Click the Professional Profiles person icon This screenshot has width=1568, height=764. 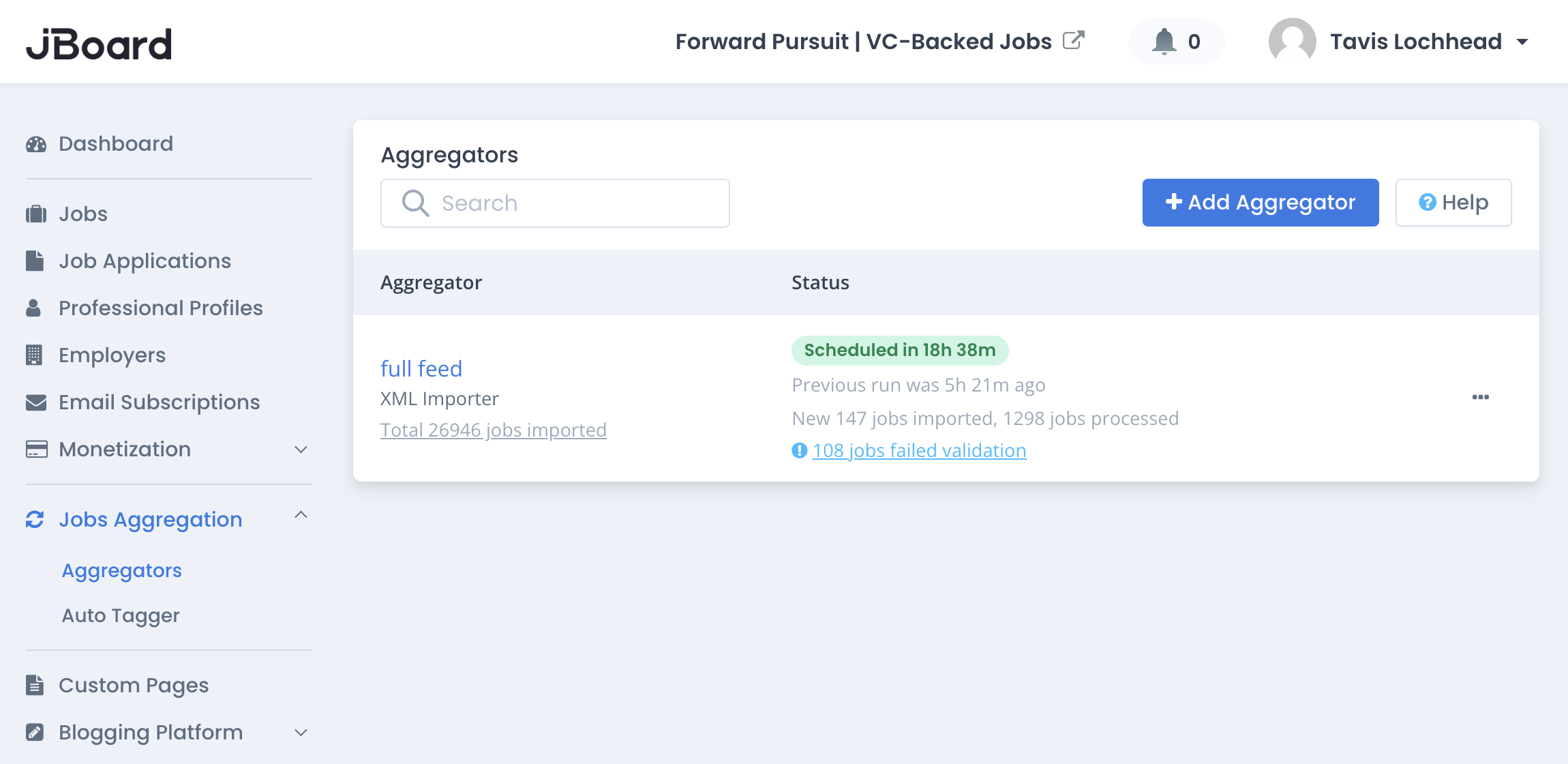[x=35, y=307]
